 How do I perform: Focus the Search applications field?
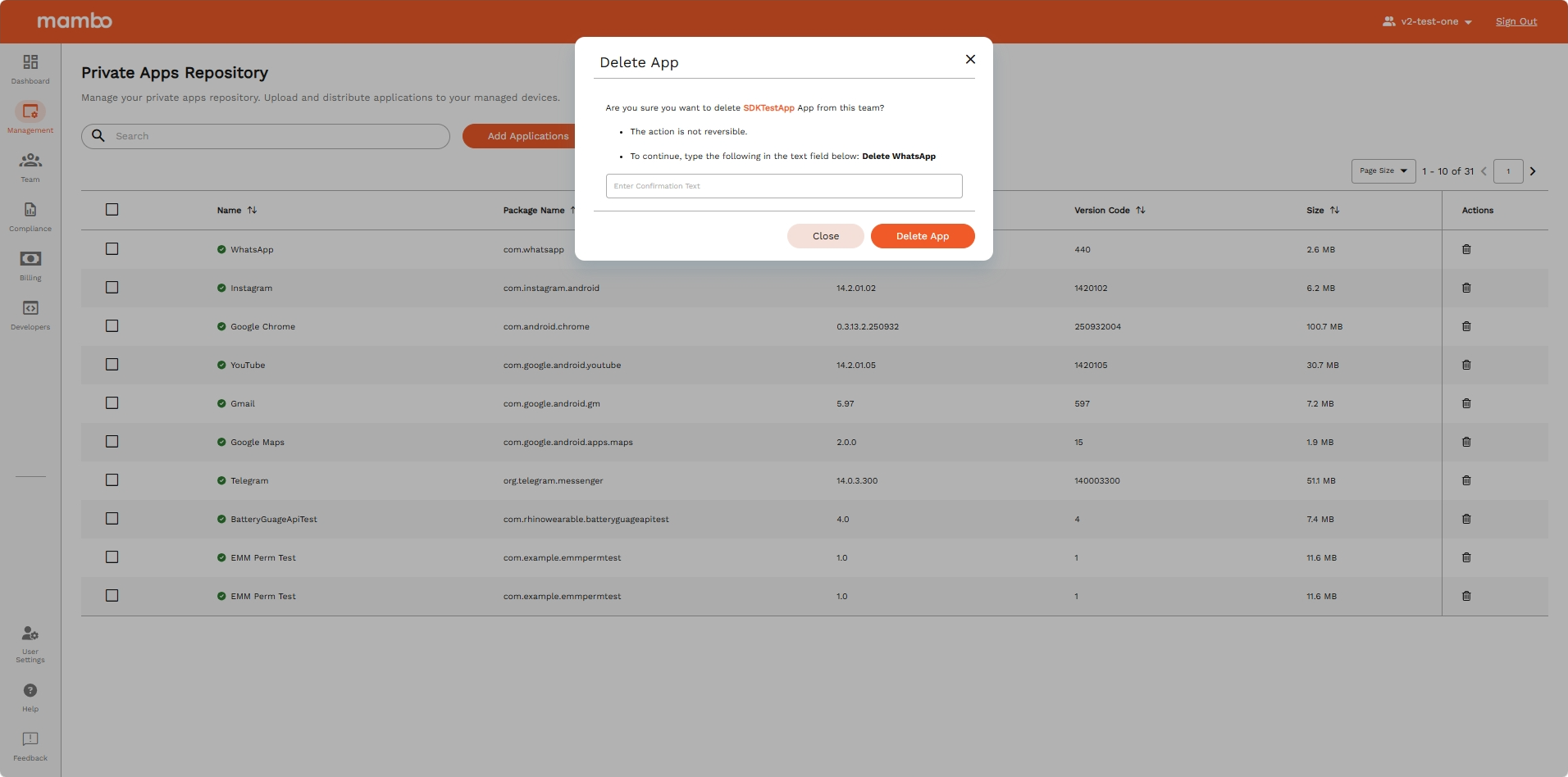pos(266,136)
